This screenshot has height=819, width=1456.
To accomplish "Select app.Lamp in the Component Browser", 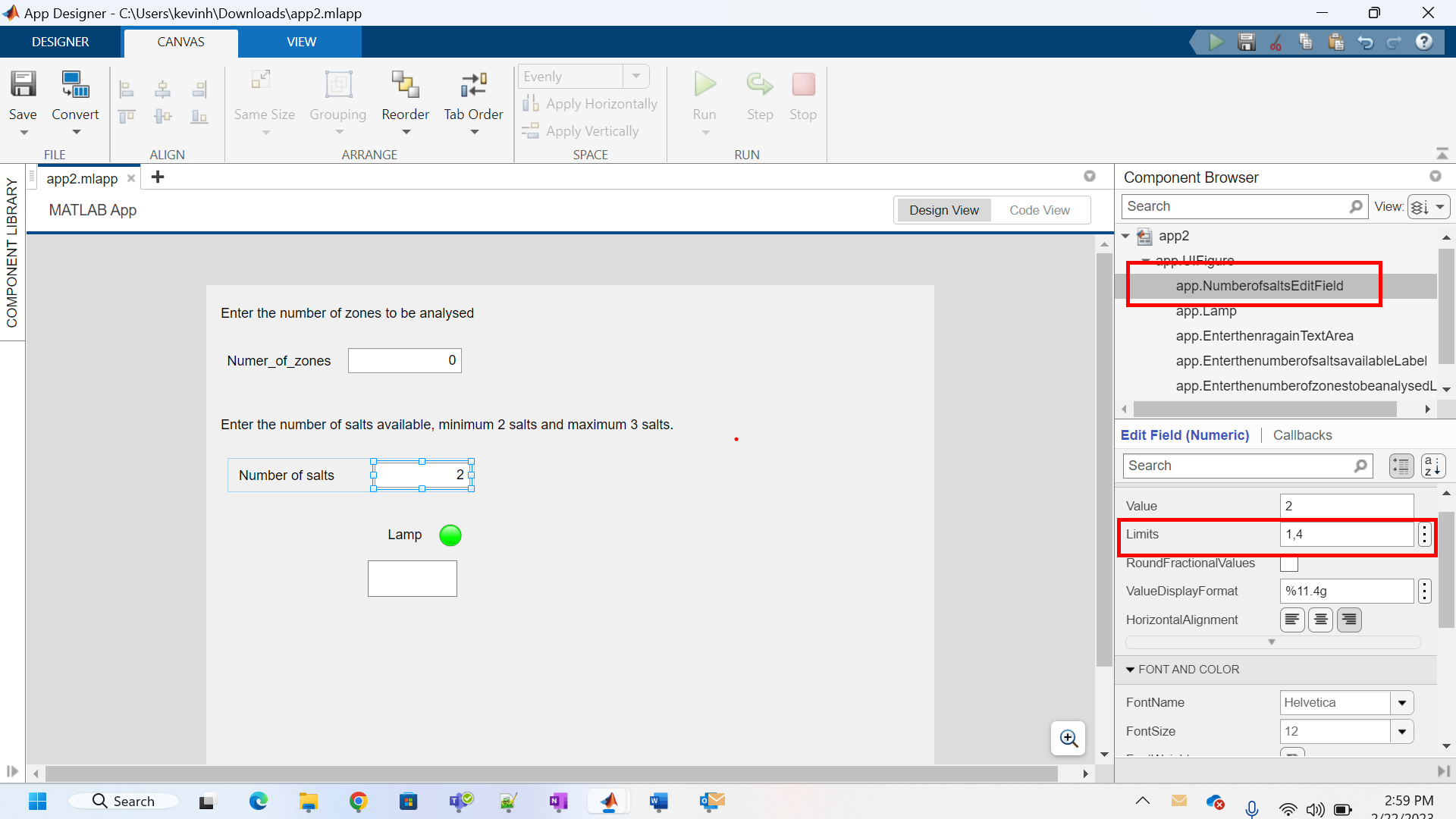I will click(x=1206, y=311).
